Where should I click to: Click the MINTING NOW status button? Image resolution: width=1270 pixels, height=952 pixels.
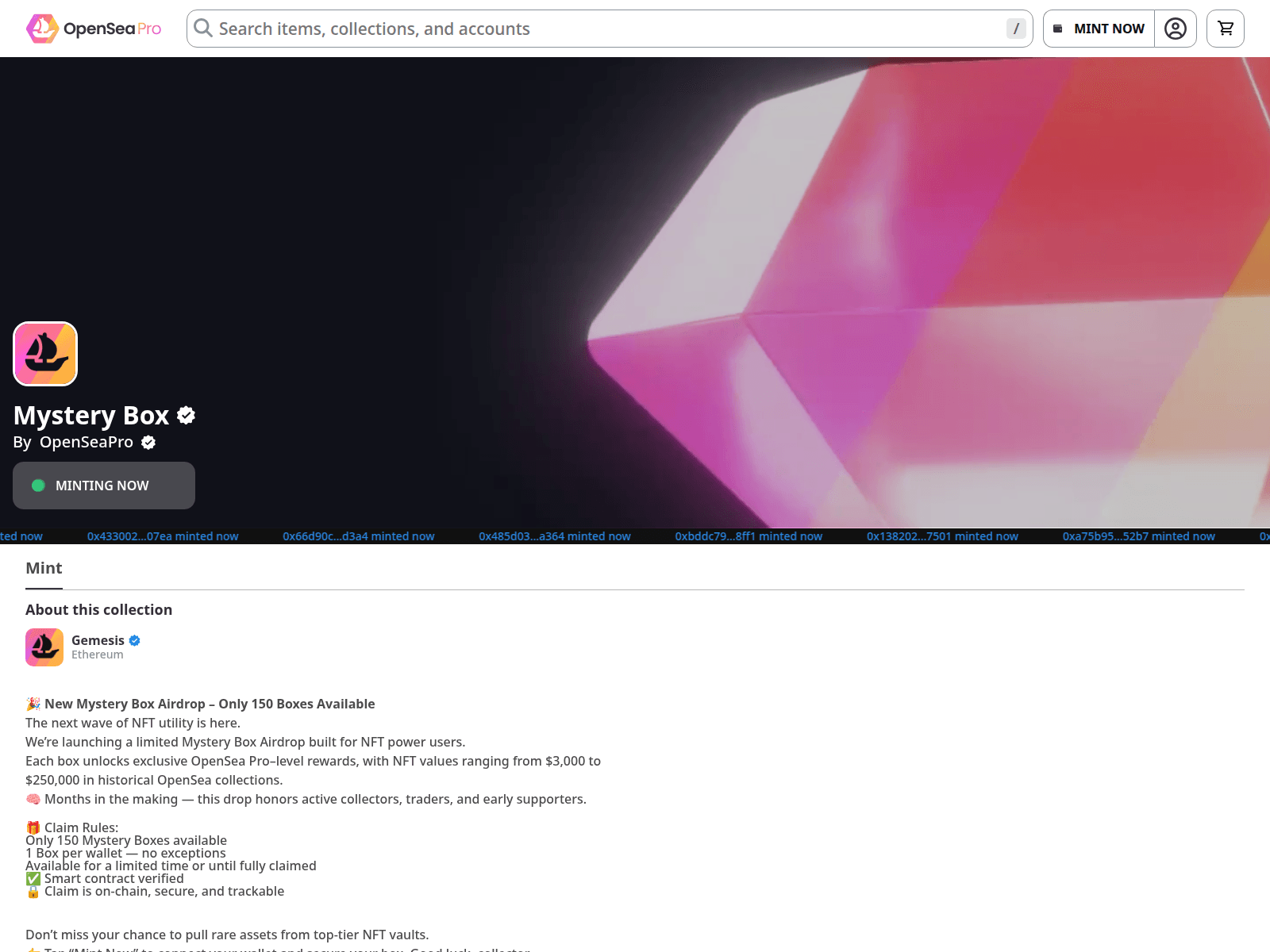coord(104,486)
